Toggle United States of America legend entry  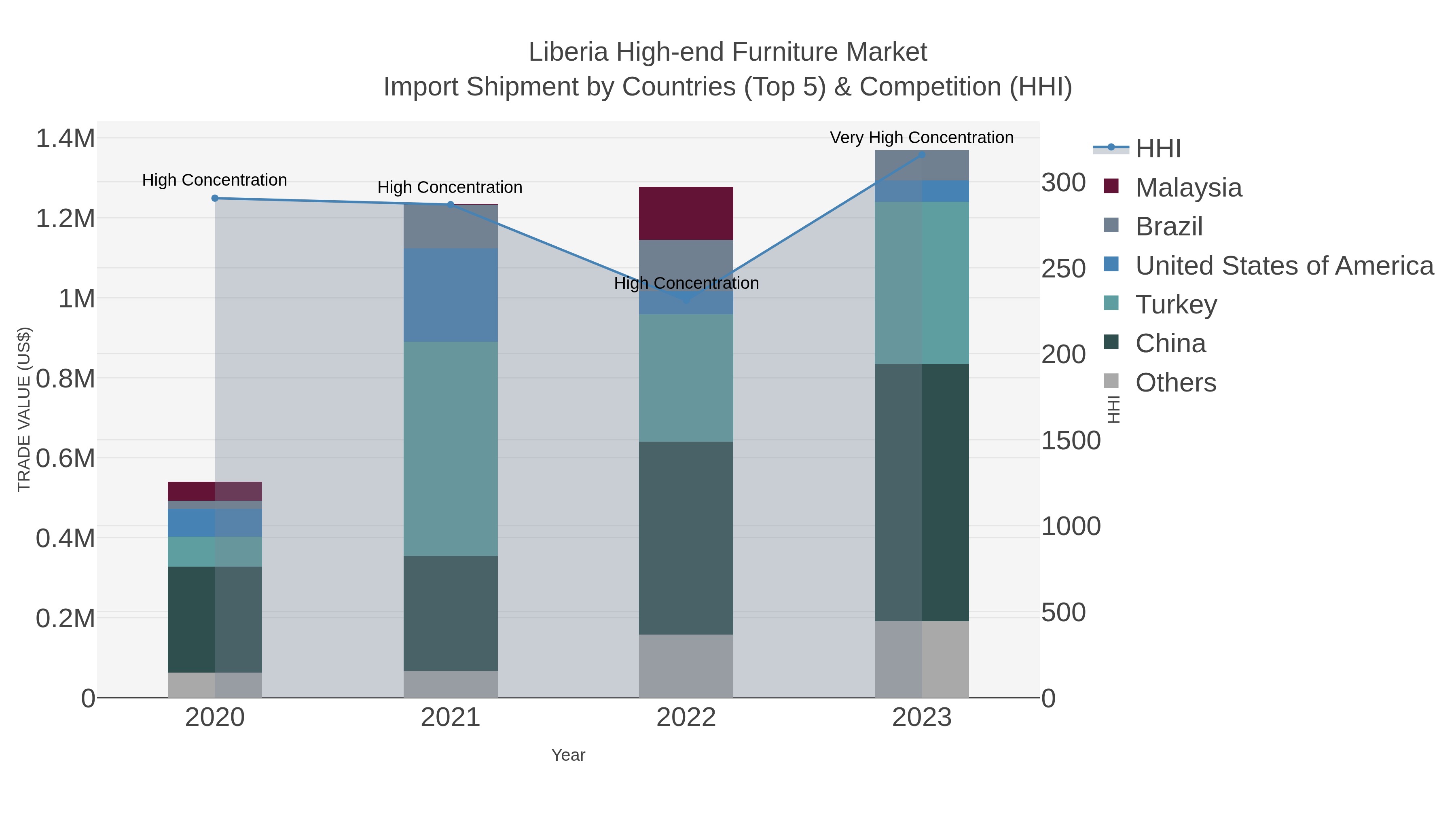(x=1269, y=265)
